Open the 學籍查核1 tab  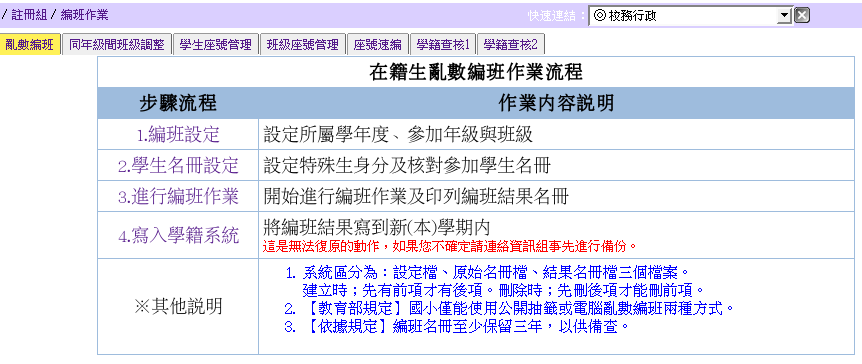click(x=443, y=45)
